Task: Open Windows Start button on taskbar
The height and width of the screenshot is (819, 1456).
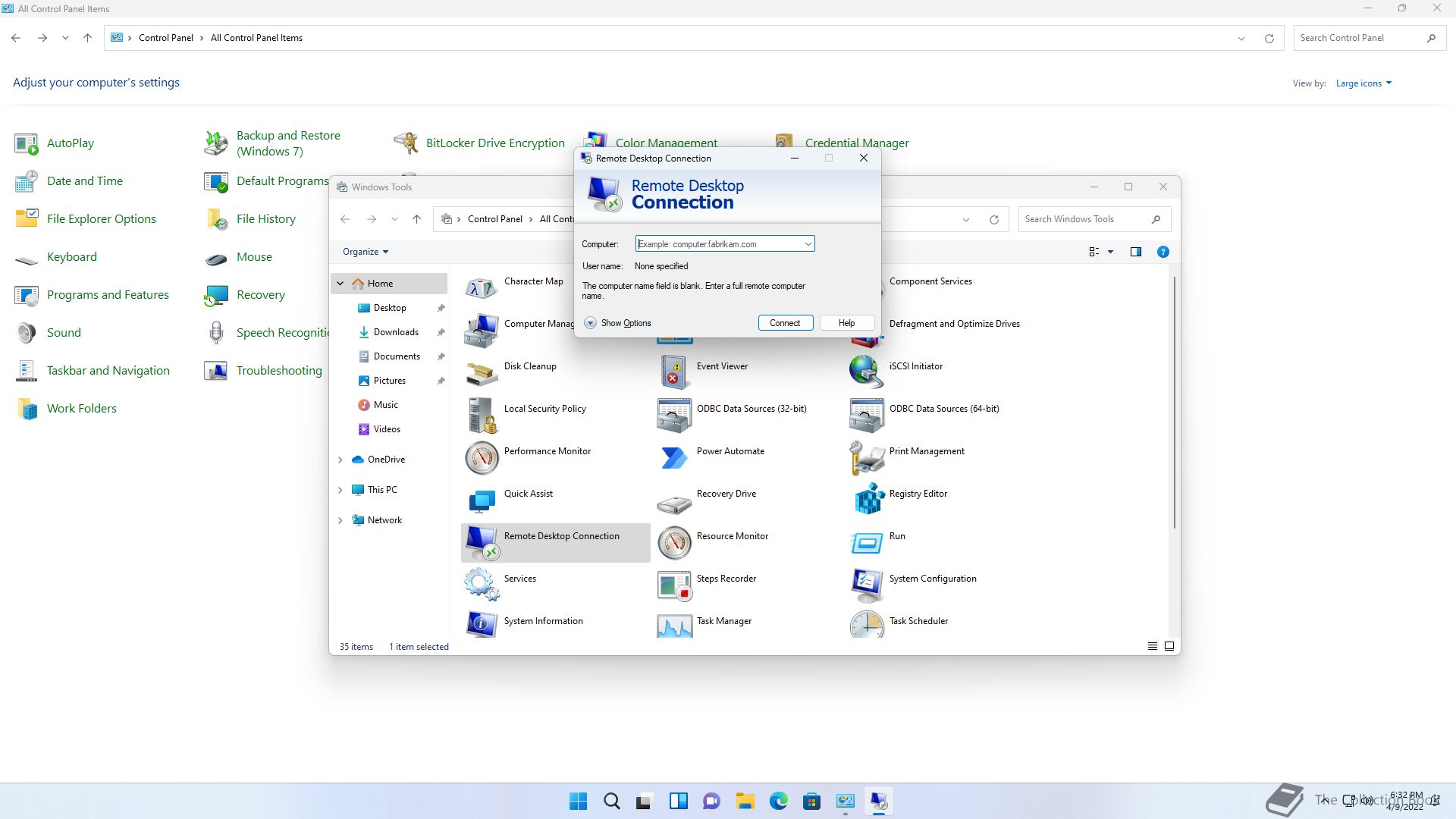Action: click(x=578, y=801)
